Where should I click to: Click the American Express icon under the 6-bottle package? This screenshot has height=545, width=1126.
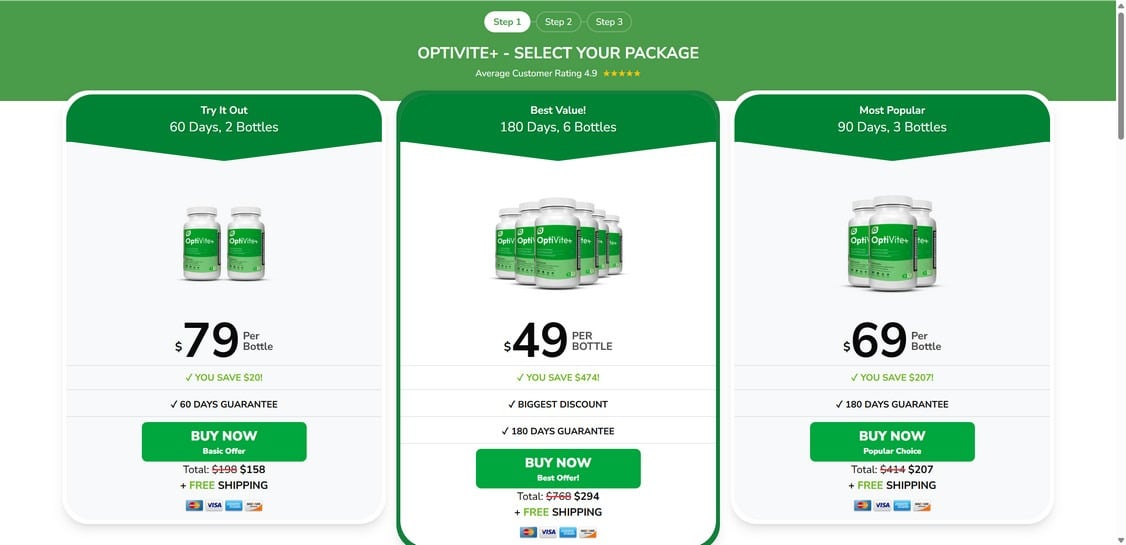568,533
